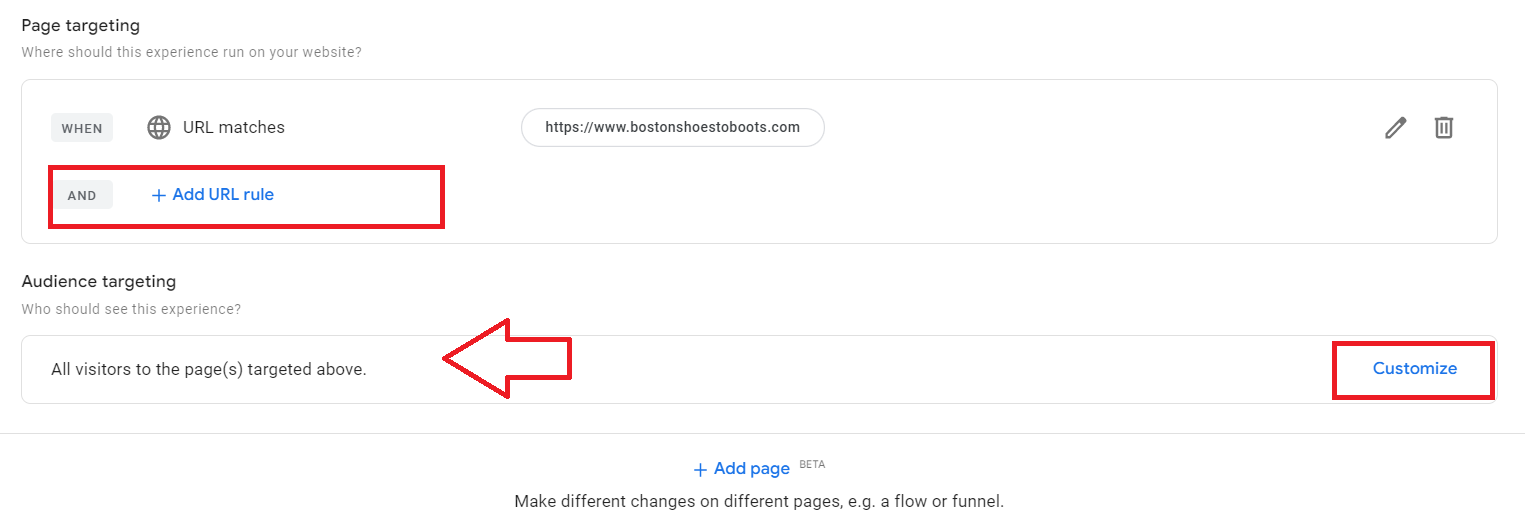Click the bostonshoestoboots.com URL chip
The height and width of the screenshot is (529, 1525).
(x=673, y=128)
